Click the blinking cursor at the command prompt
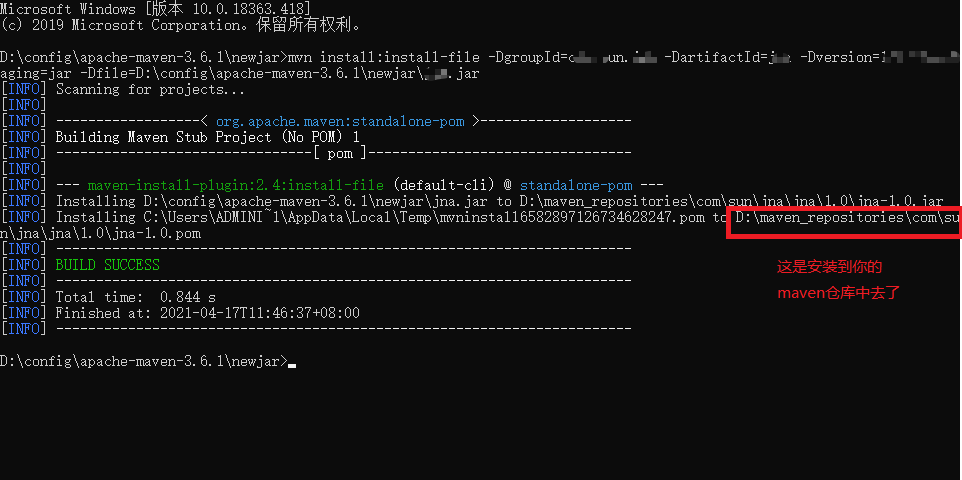The height and width of the screenshot is (480, 962). coord(292,365)
